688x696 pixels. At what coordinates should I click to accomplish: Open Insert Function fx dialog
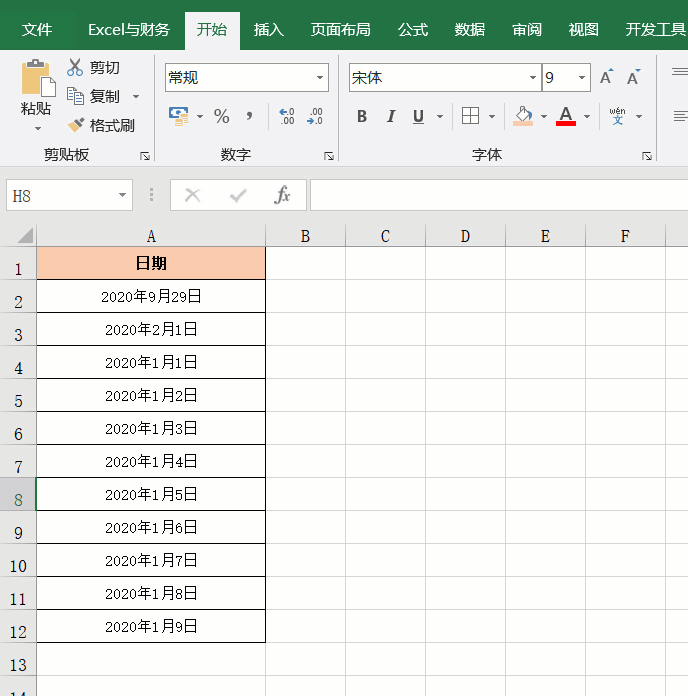282,195
